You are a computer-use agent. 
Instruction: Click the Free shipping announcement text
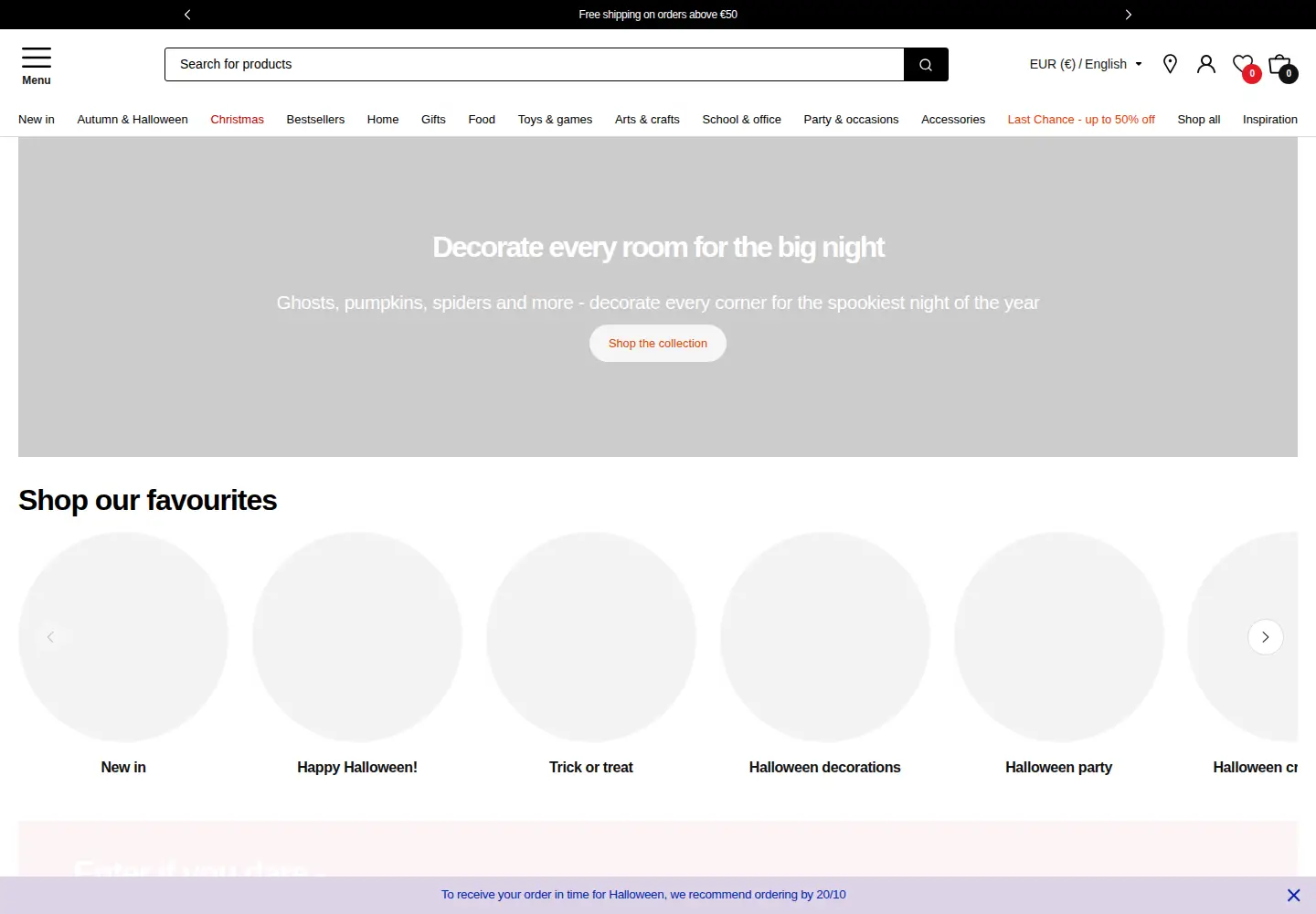(658, 15)
